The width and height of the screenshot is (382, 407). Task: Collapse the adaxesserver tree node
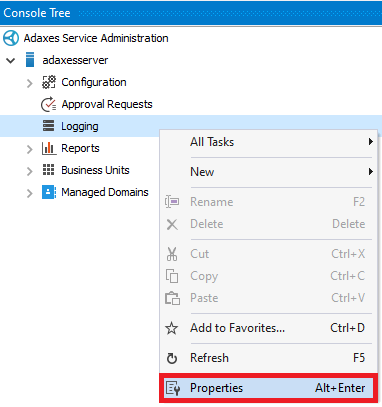click(x=11, y=61)
